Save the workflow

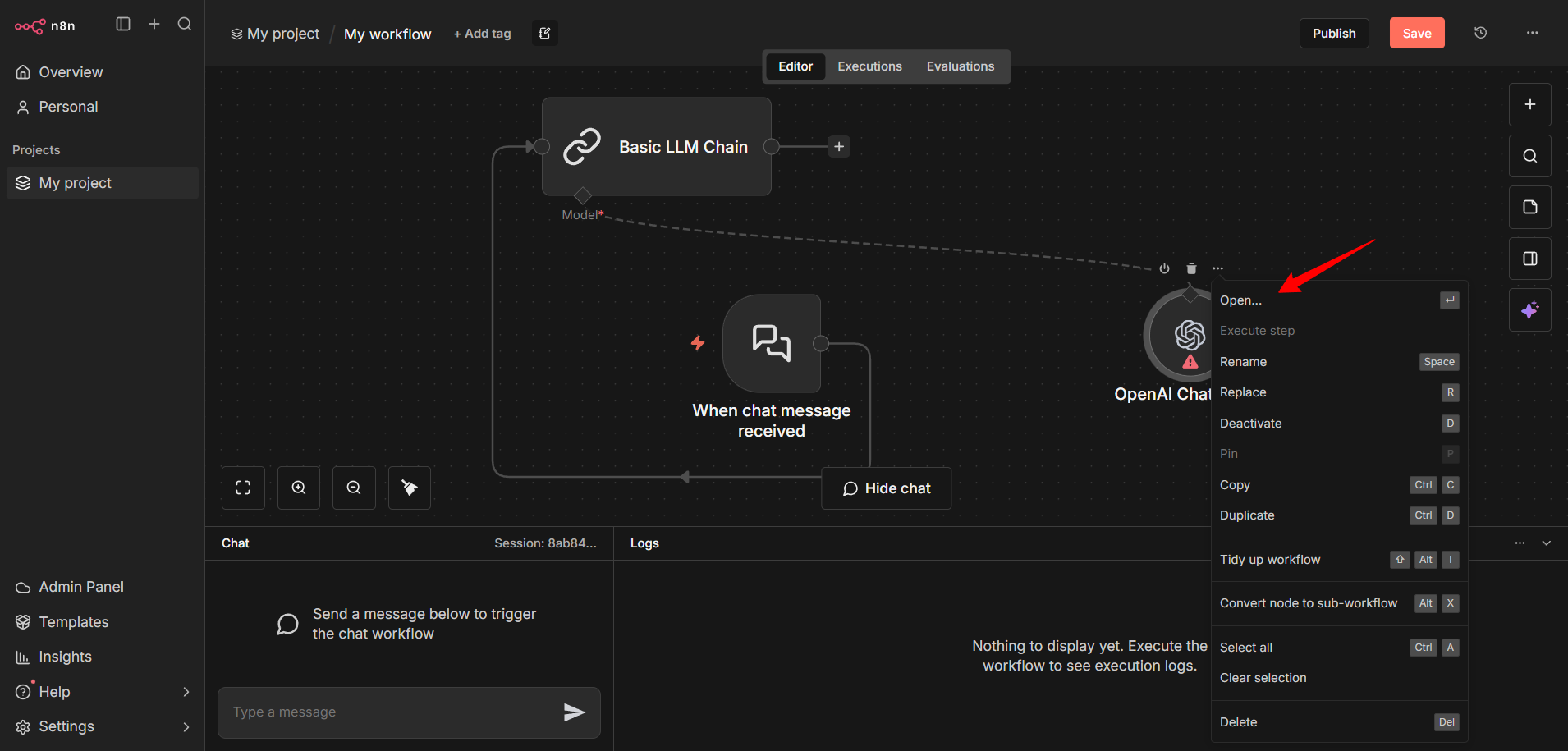pyautogui.click(x=1417, y=33)
